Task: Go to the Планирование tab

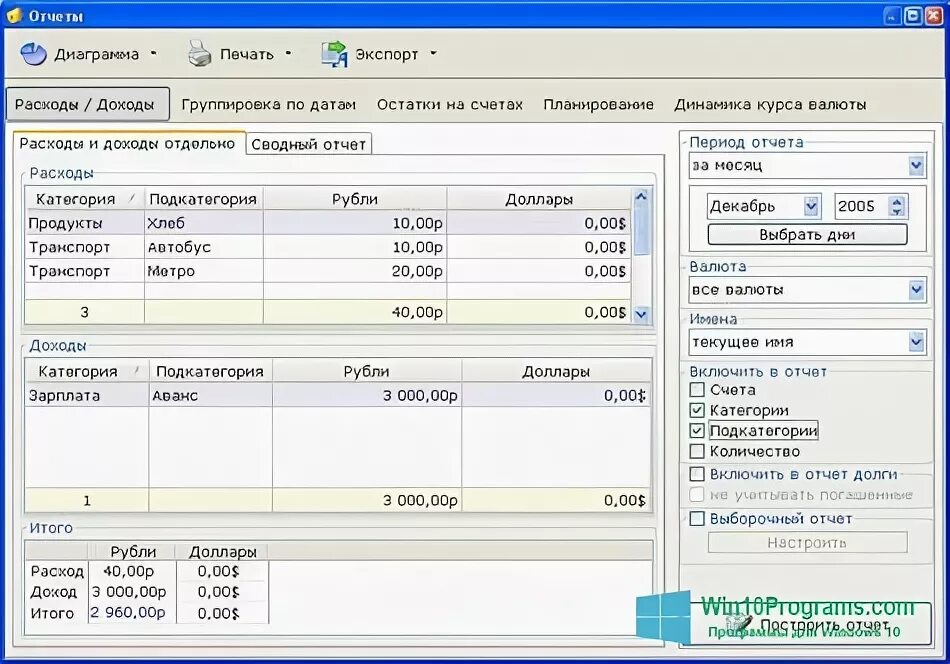Action: pyautogui.click(x=598, y=104)
